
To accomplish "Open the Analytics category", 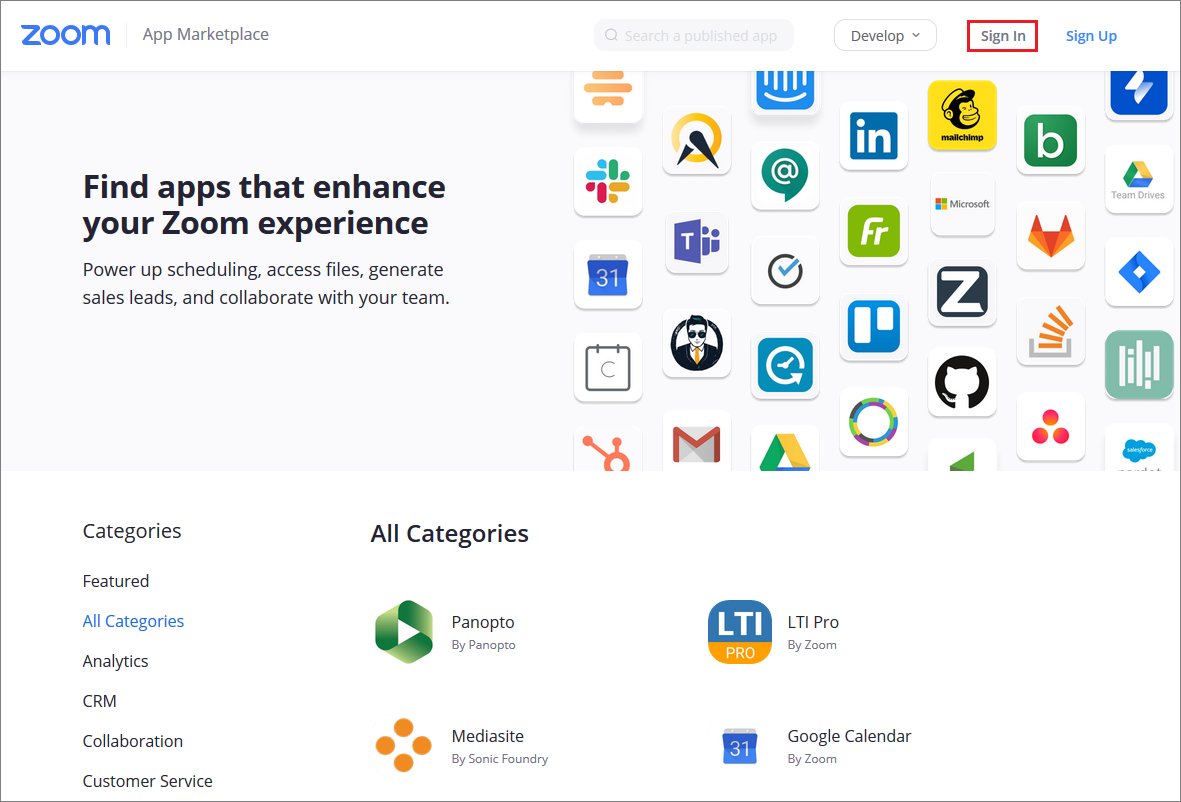I will [x=115, y=661].
